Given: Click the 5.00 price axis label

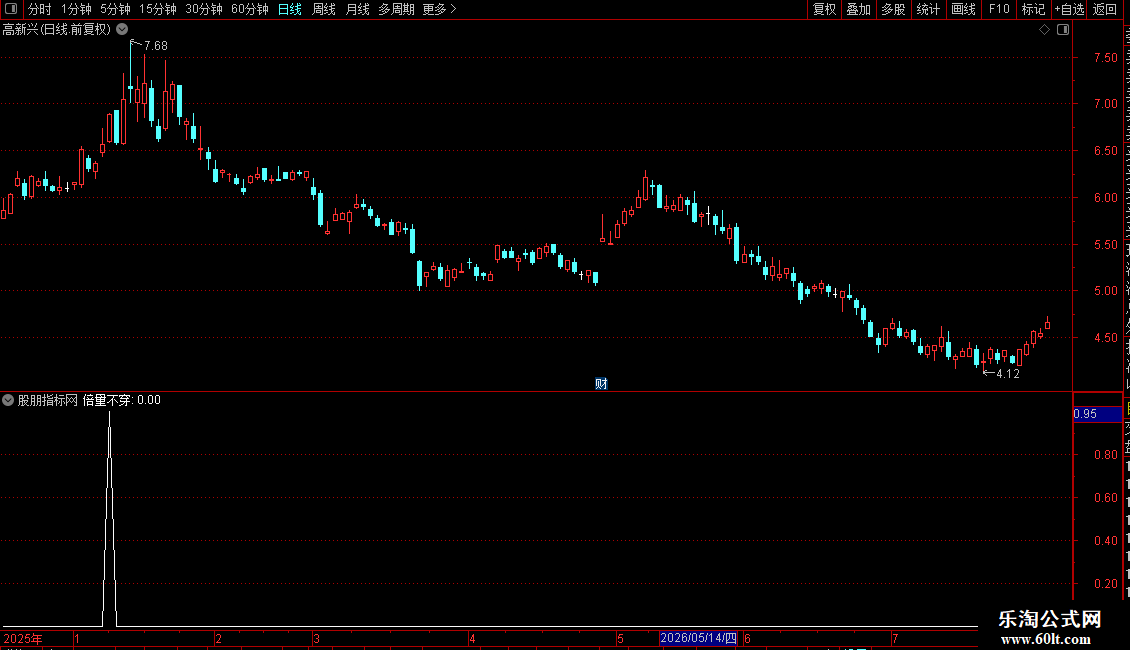Looking at the screenshot, I should (x=1105, y=291).
